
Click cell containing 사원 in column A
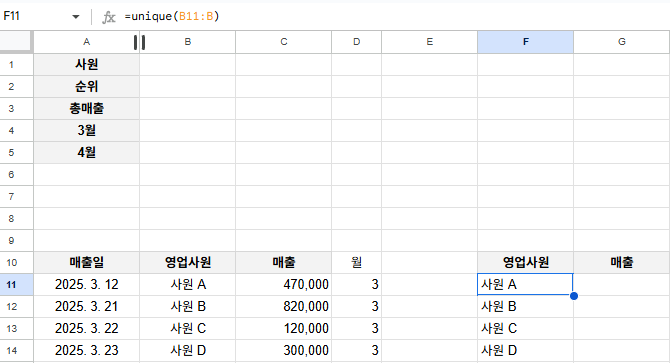(86, 64)
